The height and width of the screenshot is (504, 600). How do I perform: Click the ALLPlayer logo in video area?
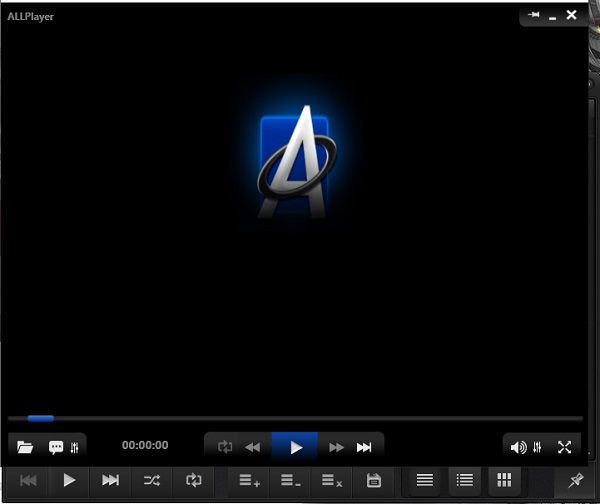click(x=296, y=162)
